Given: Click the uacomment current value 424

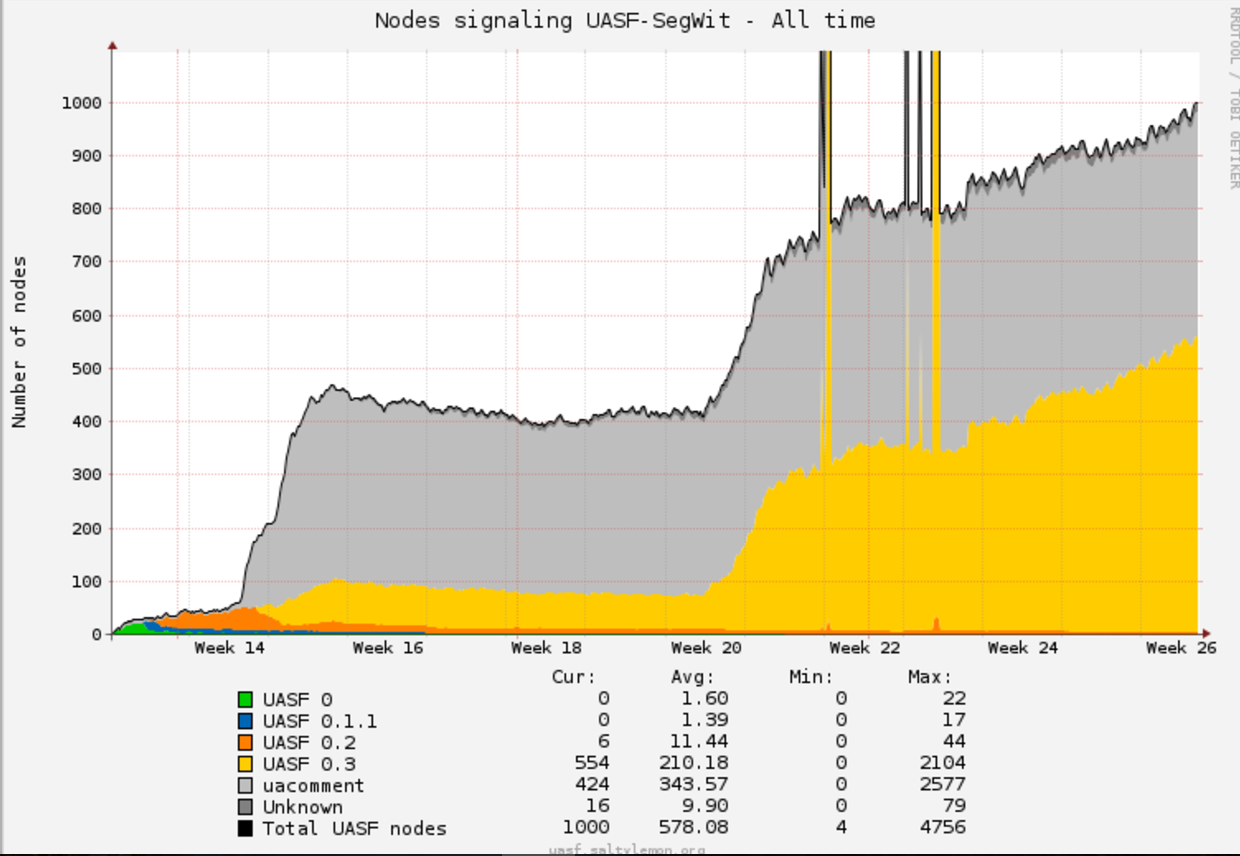Looking at the screenshot, I should click(x=592, y=786).
